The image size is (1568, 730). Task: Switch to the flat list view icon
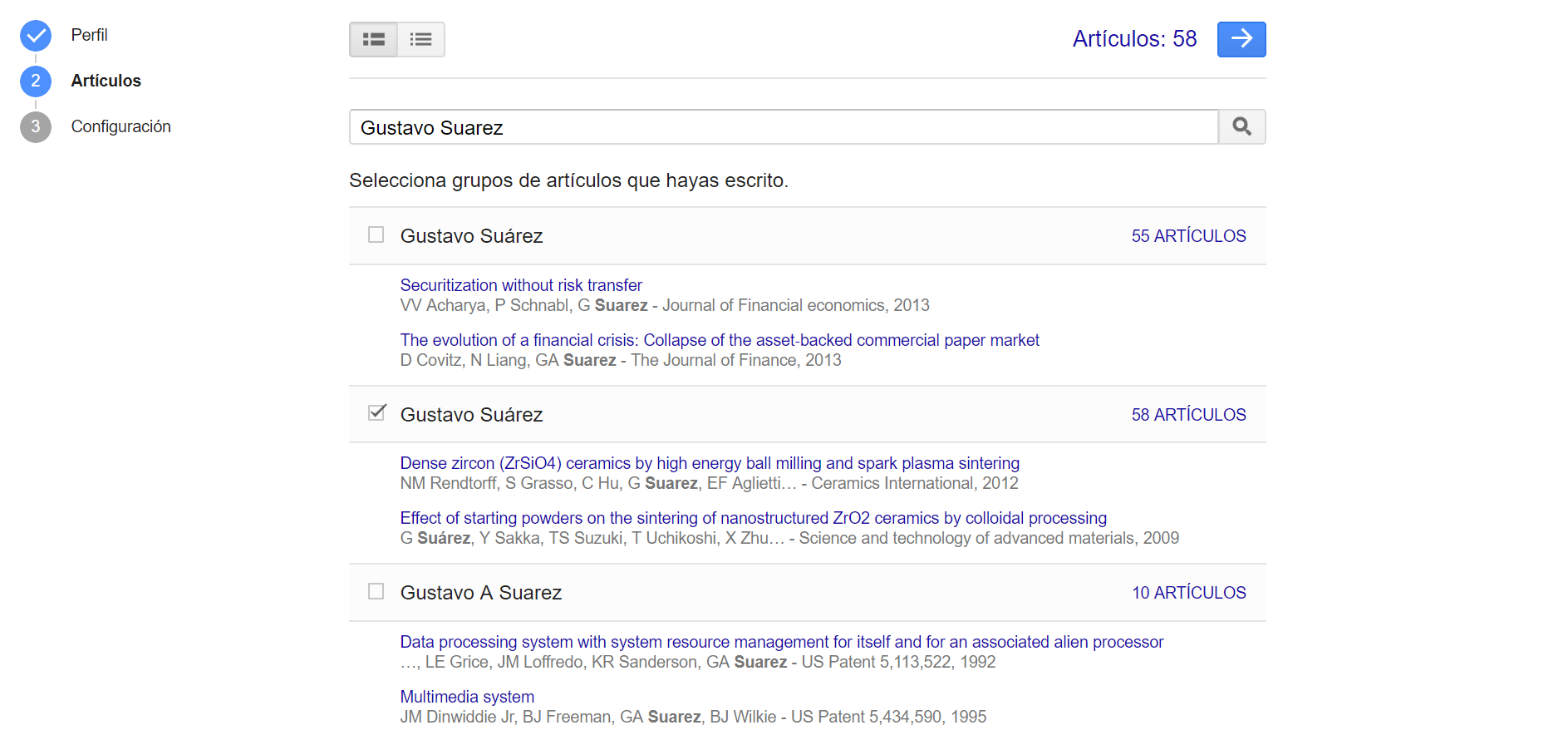tap(421, 39)
